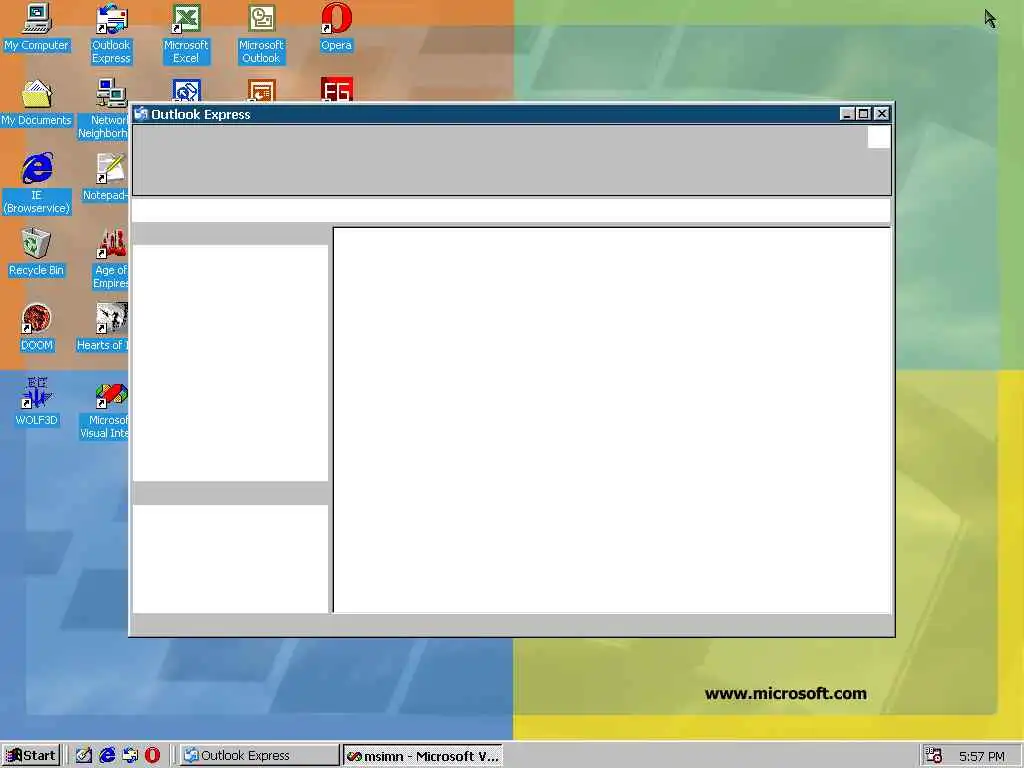Open the Recycle Bin
Image resolution: width=1024 pixels, height=768 pixels.
click(x=37, y=253)
